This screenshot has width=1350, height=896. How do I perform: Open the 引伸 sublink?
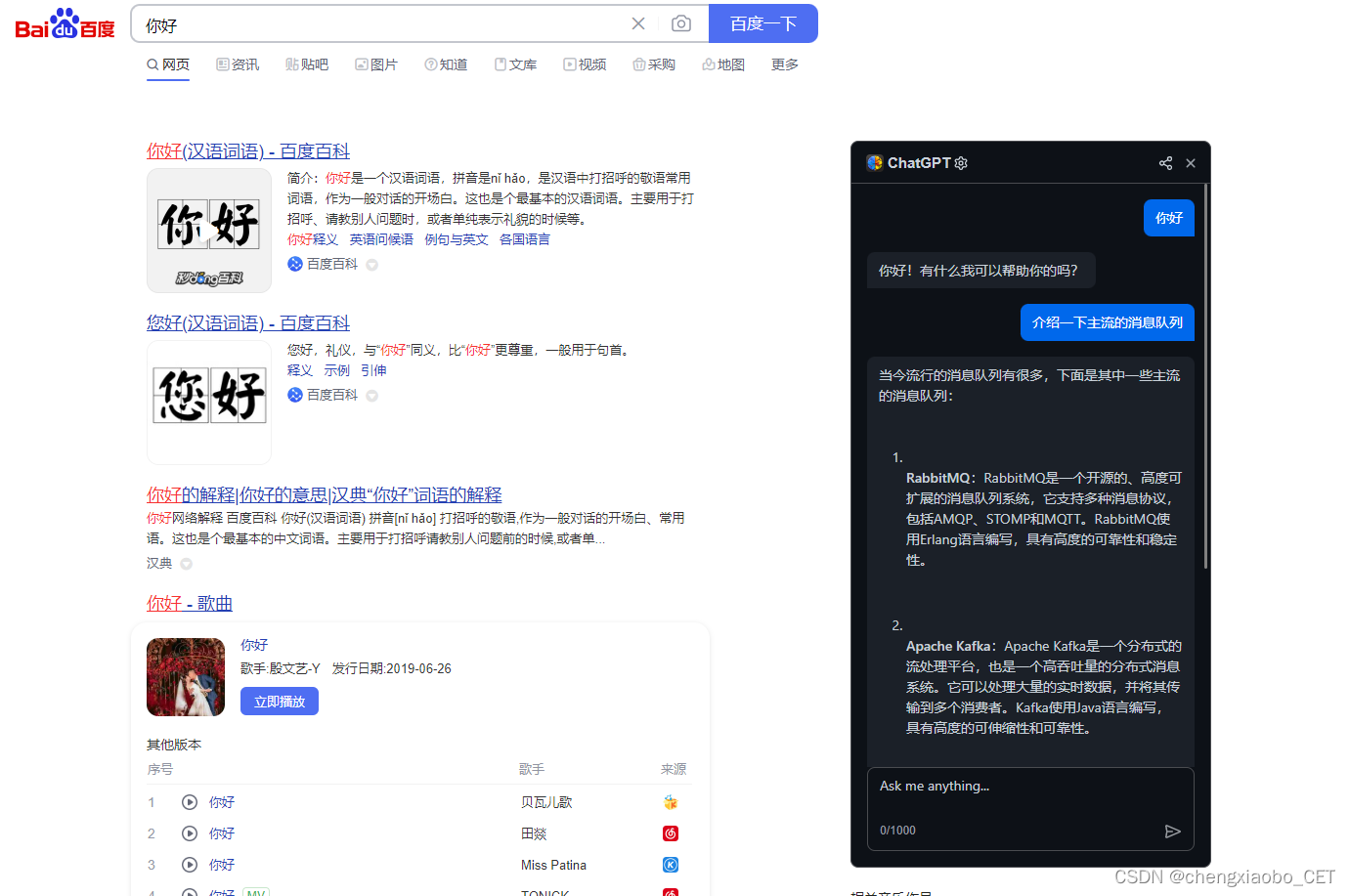click(x=373, y=370)
